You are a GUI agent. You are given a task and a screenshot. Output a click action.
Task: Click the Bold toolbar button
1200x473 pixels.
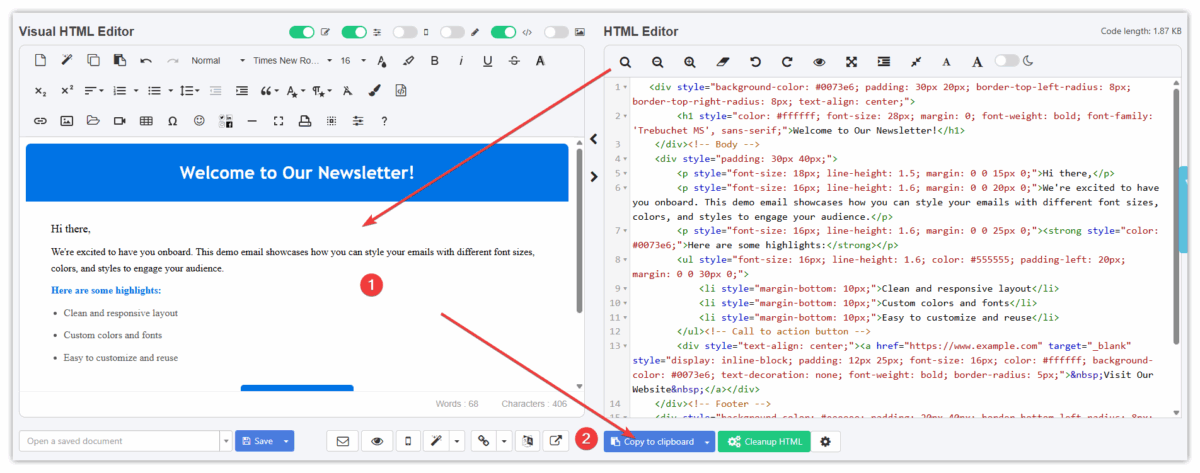click(435, 61)
